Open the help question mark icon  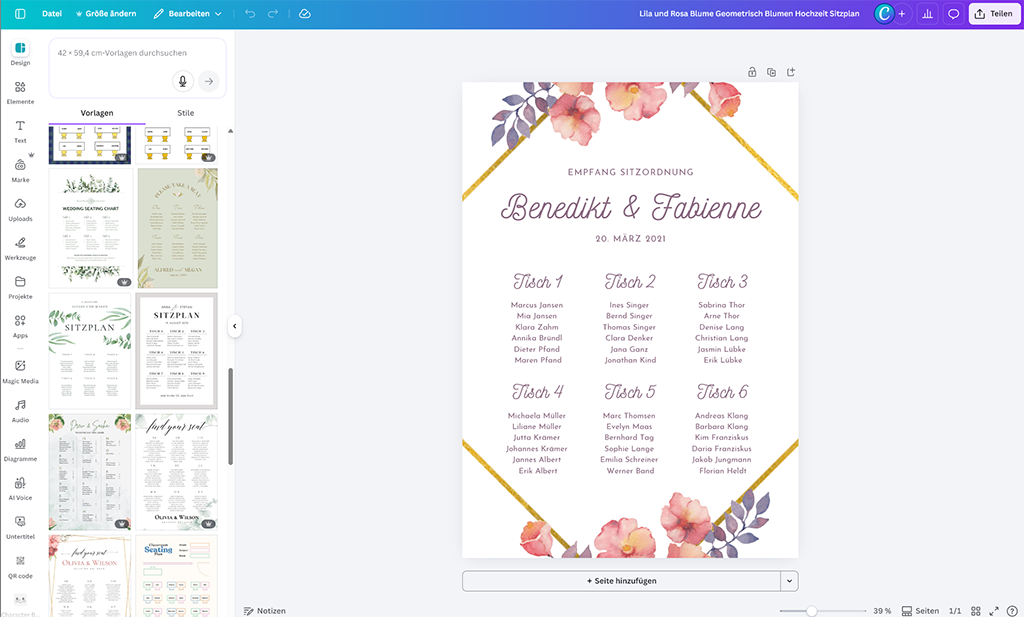[x=1012, y=610]
